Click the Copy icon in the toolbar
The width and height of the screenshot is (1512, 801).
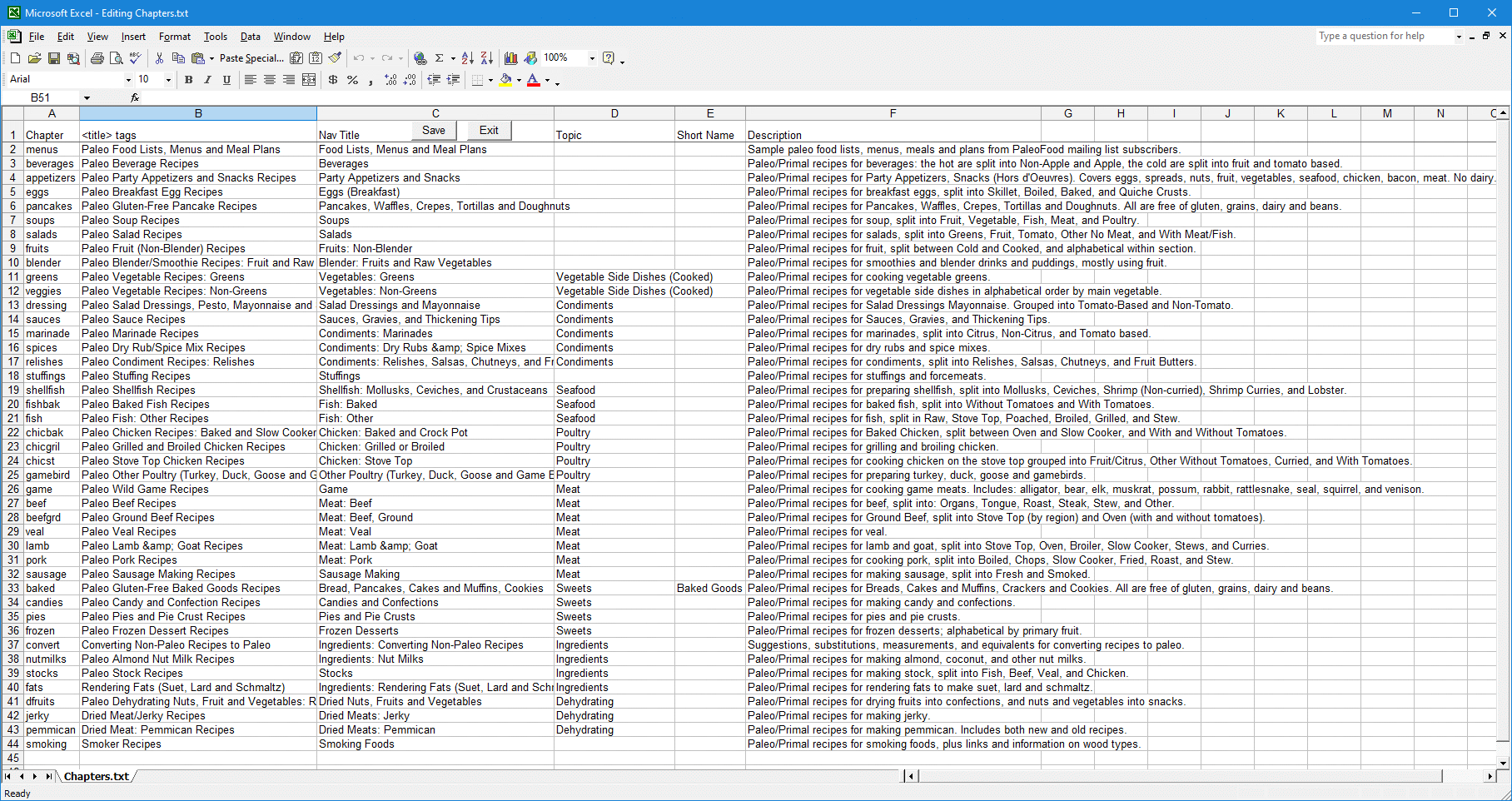coord(178,58)
